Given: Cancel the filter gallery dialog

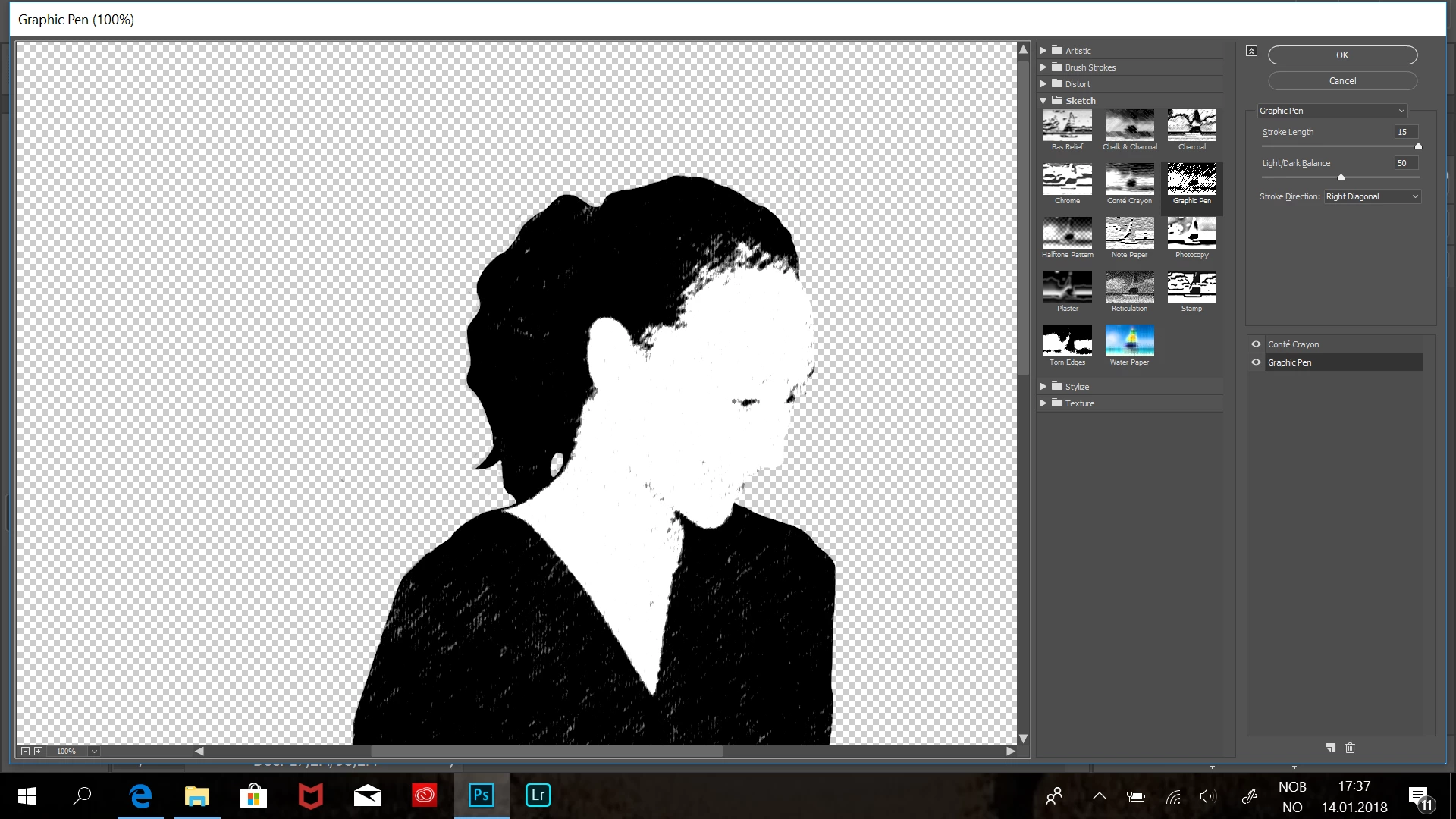Looking at the screenshot, I should point(1342,81).
